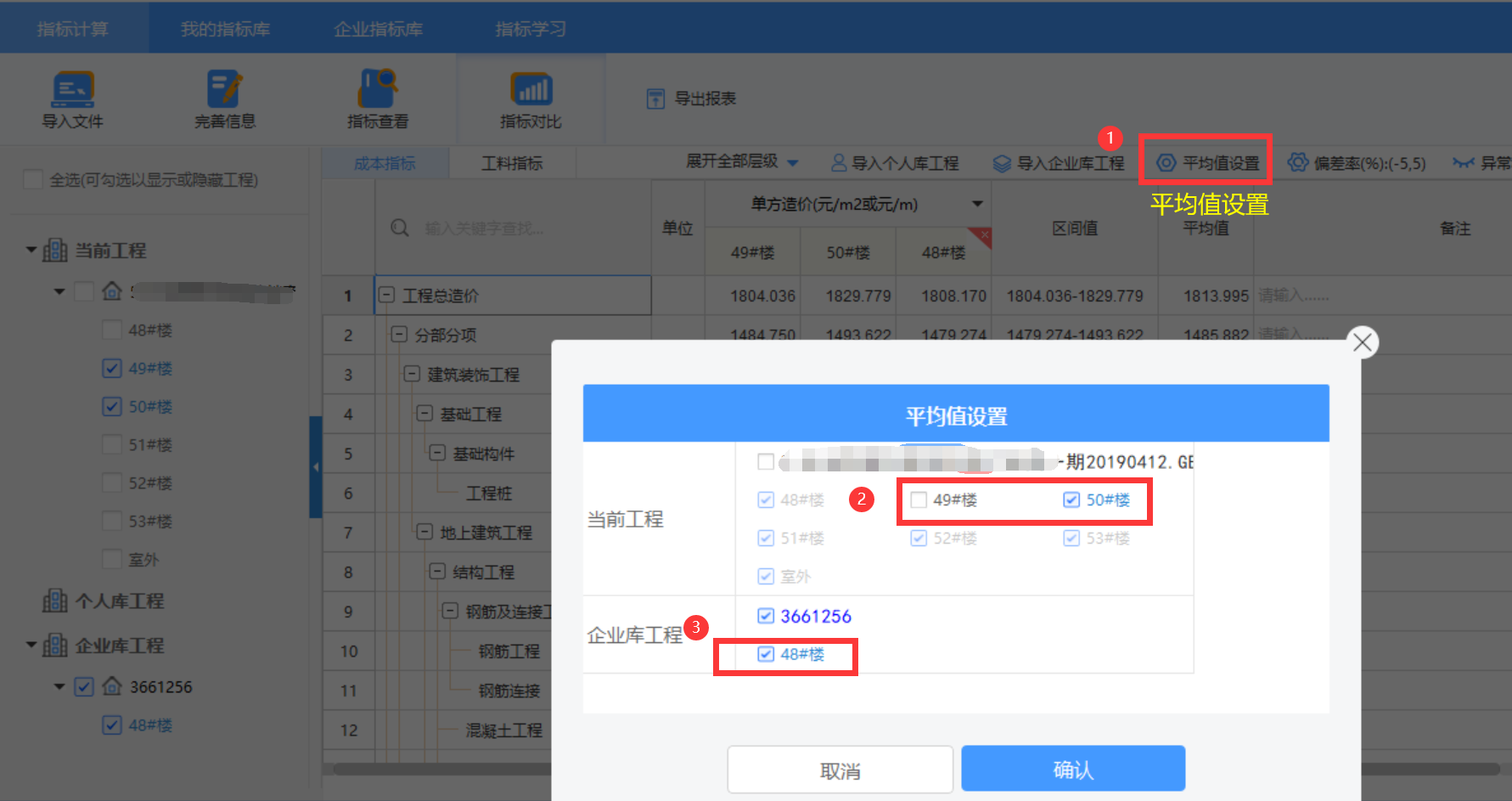
Task: Click the house icon beside 3661256
Action: coord(112,685)
